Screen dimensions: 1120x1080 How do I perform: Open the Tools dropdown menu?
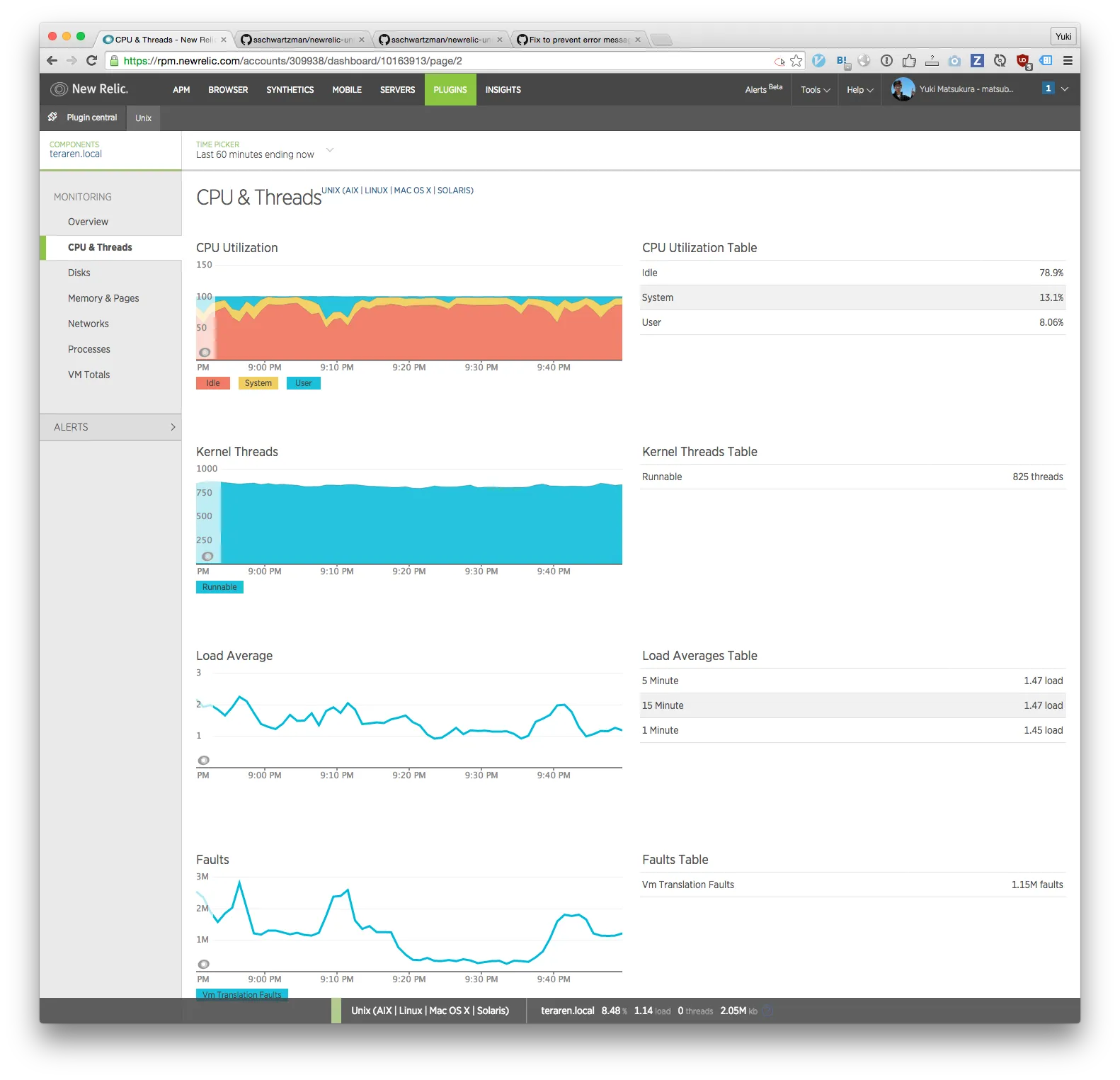click(x=816, y=90)
